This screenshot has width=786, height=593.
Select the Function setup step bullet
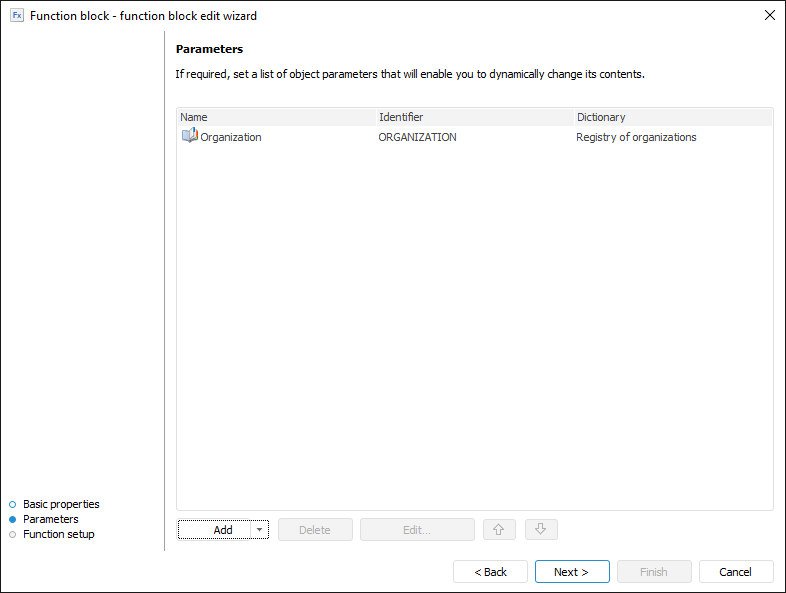coord(12,534)
